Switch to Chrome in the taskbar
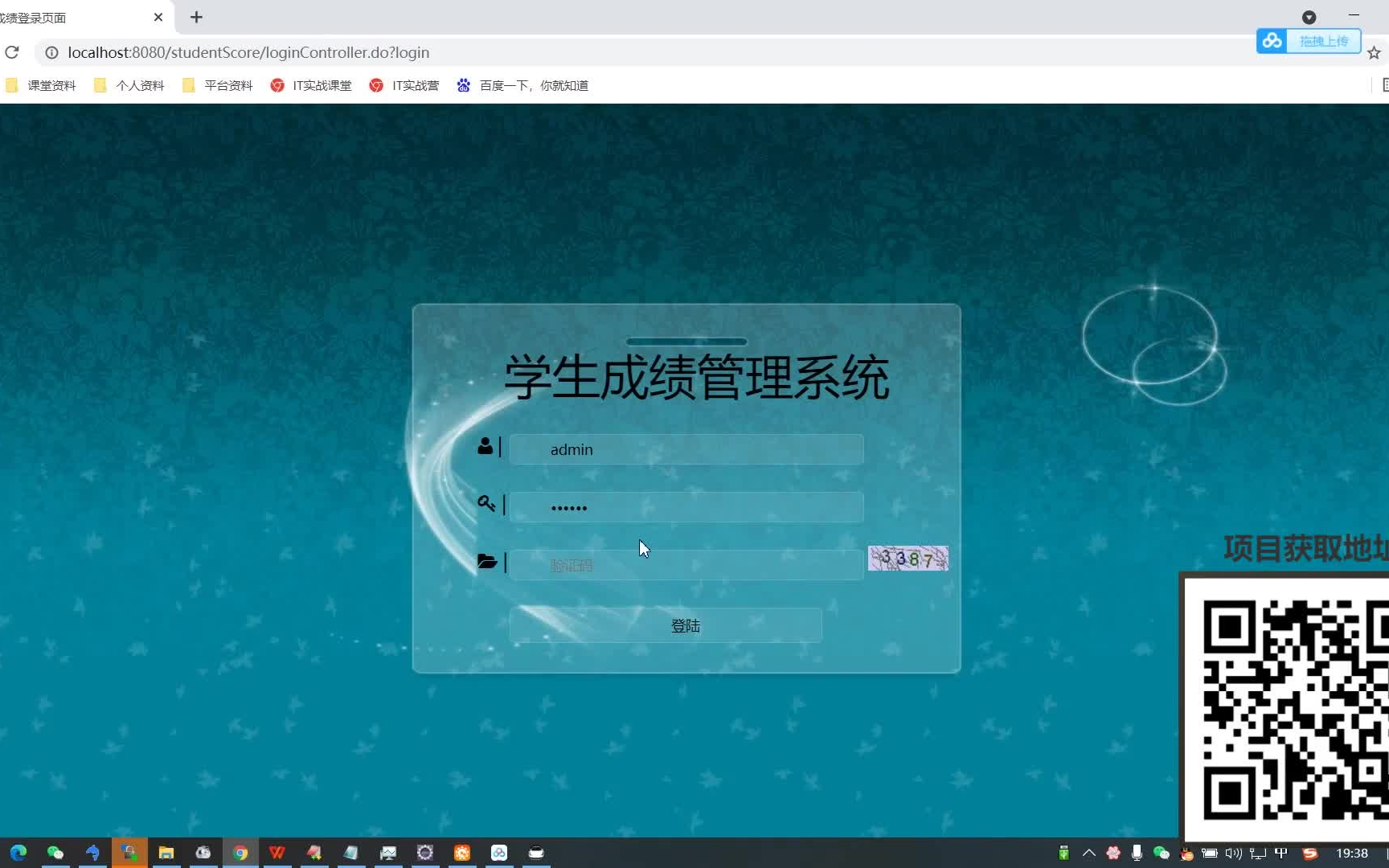1389x868 pixels. pos(240,853)
